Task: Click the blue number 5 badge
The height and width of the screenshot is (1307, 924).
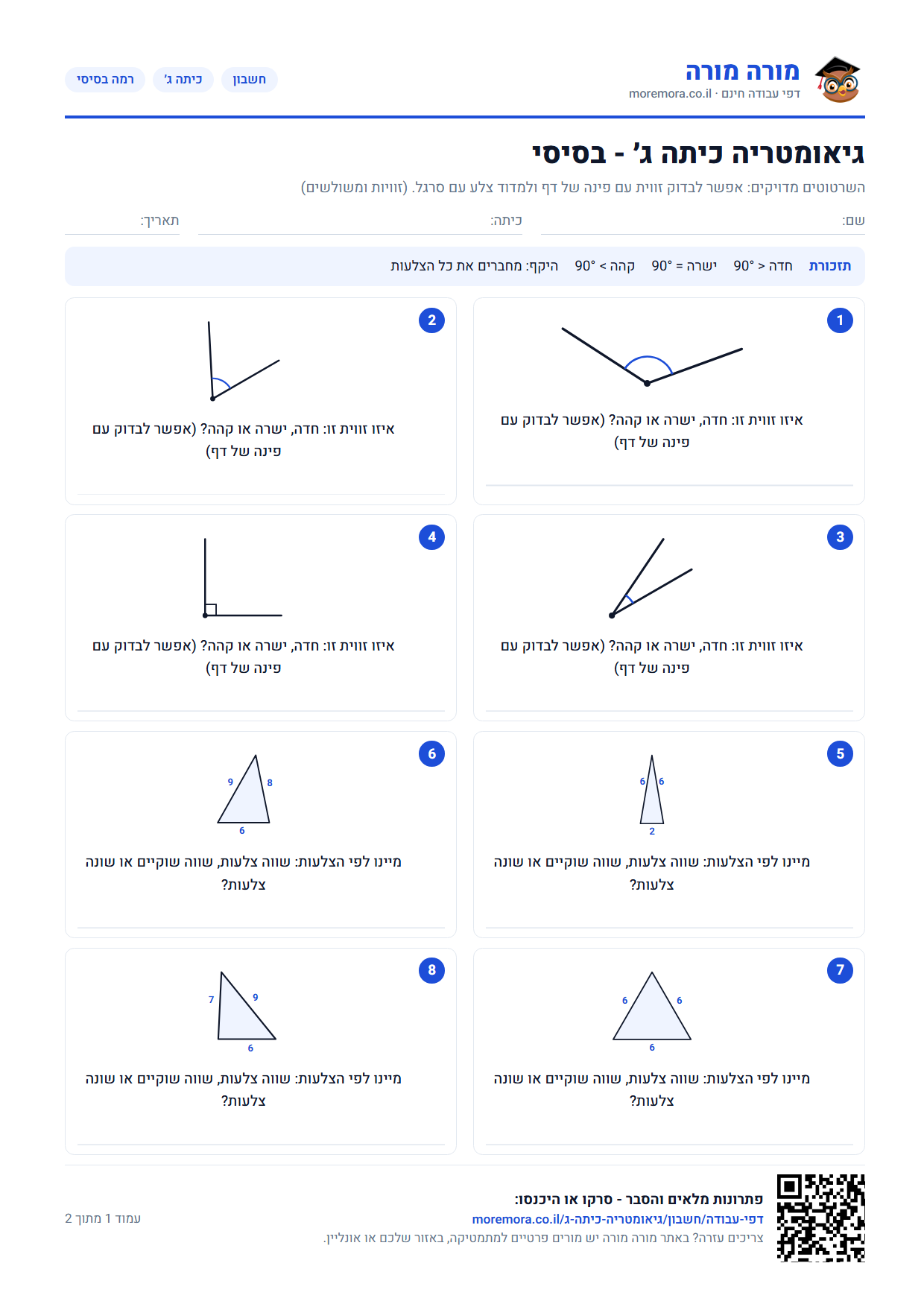Action: coord(840,754)
